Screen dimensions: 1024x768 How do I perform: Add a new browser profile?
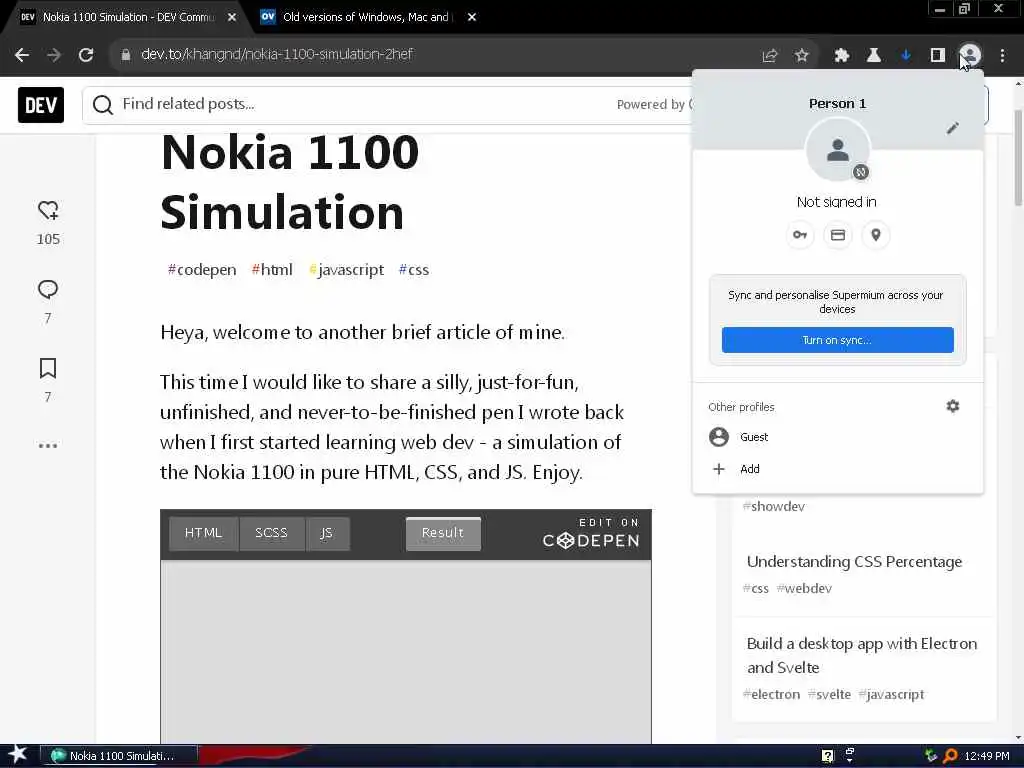click(x=837, y=469)
